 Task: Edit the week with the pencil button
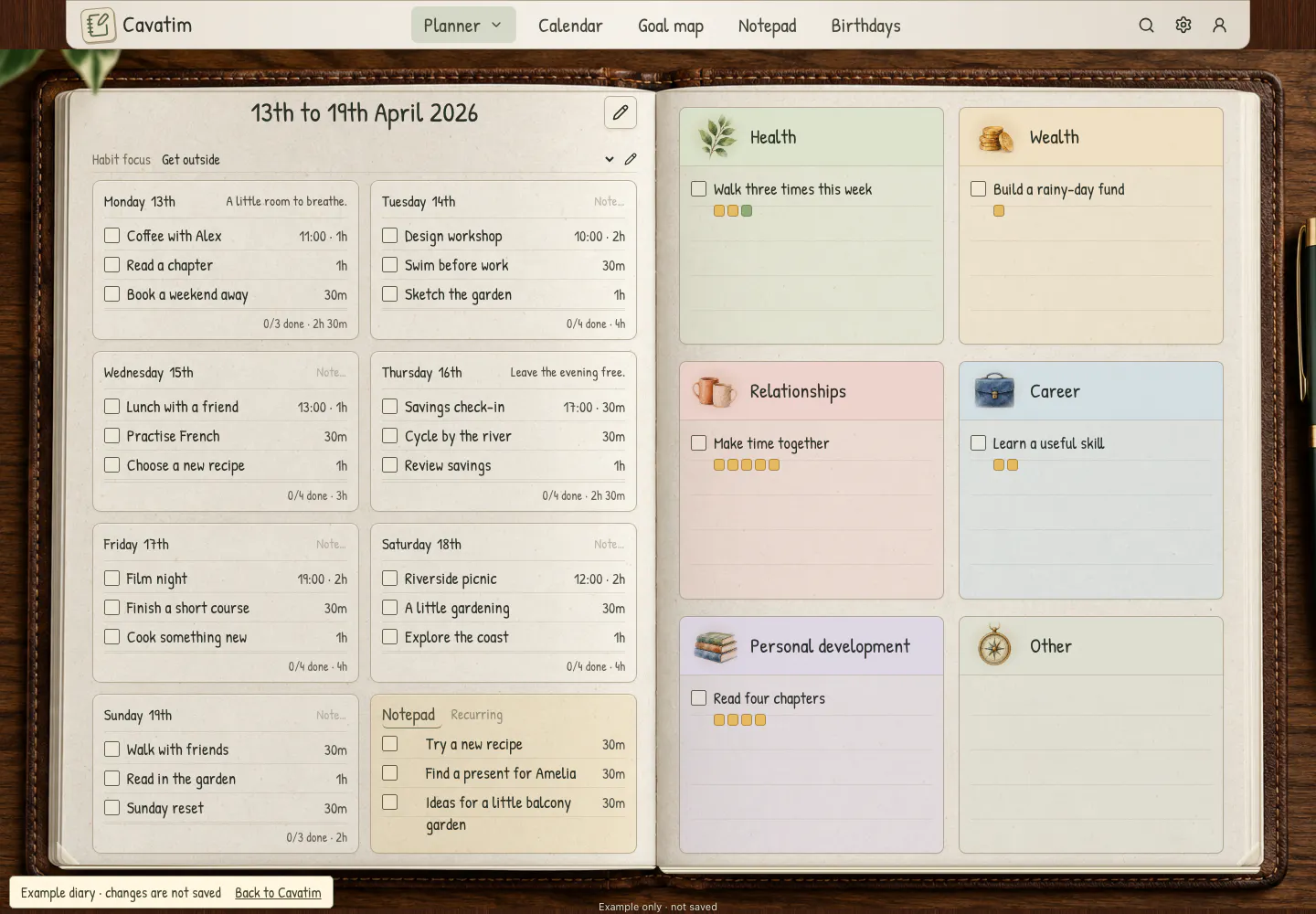point(621,112)
